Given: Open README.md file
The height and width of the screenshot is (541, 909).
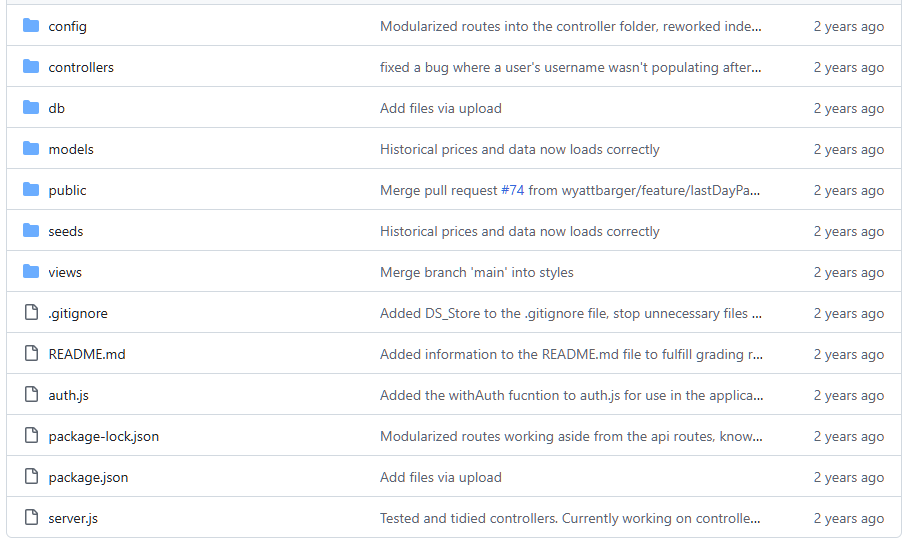Looking at the screenshot, I should point(87,354).
